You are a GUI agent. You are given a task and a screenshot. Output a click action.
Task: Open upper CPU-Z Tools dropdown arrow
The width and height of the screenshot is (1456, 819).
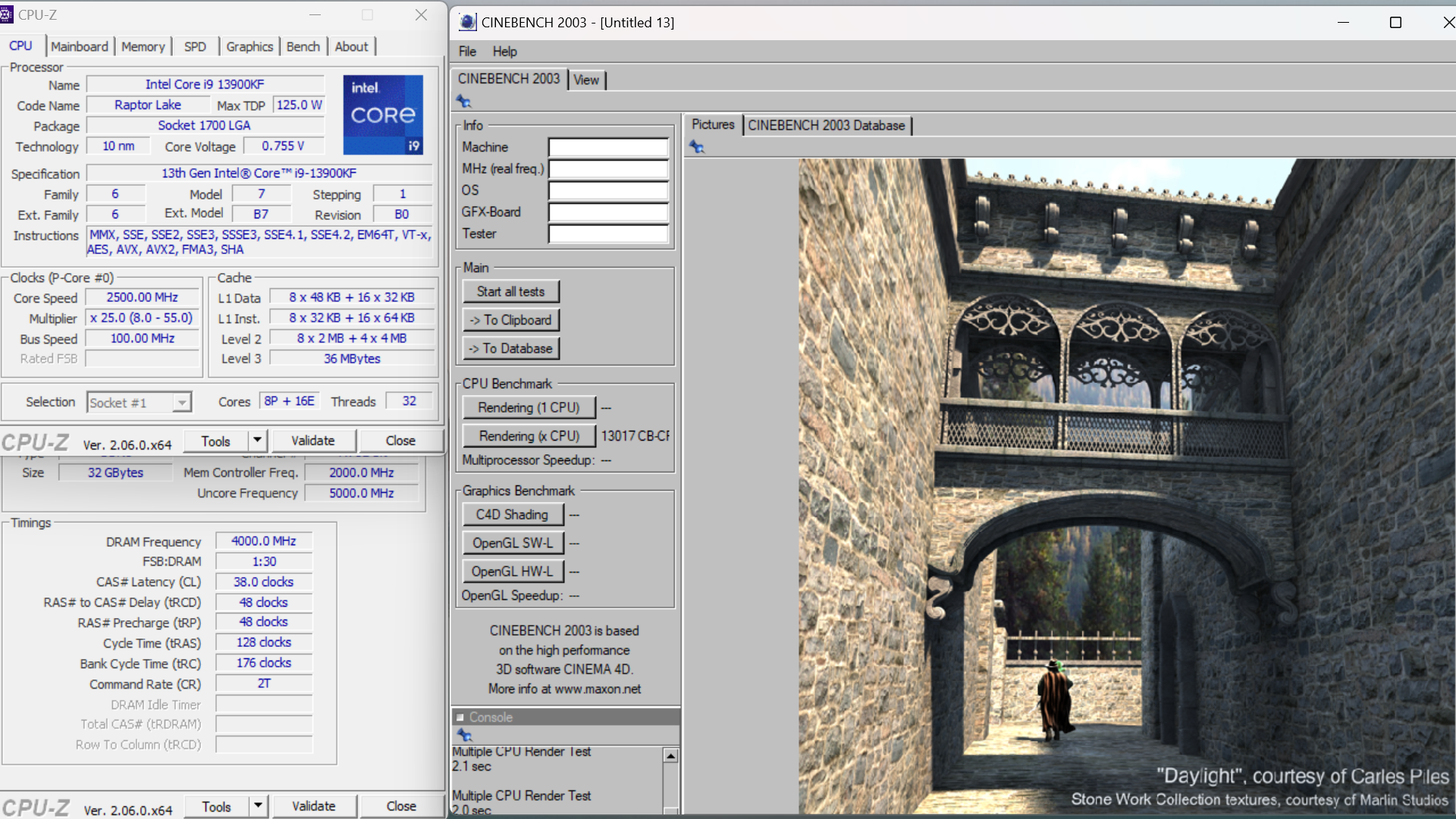pos(258,440)
